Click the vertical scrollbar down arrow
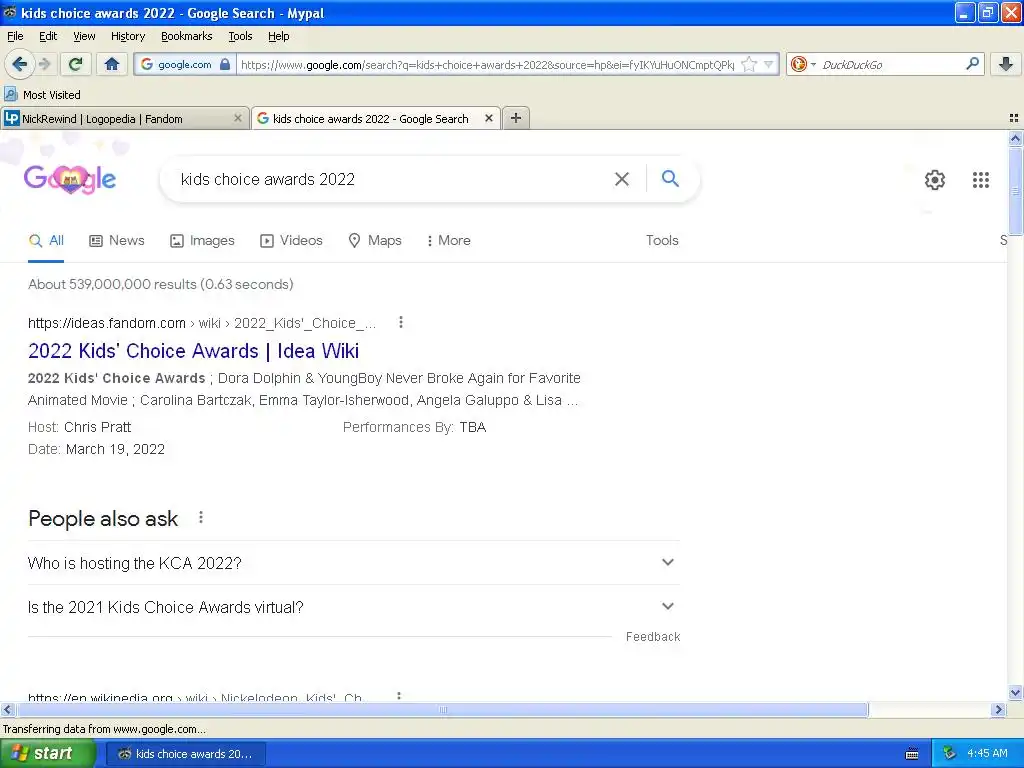The height and width of the screenshot is (768, 1024). 1015,692
